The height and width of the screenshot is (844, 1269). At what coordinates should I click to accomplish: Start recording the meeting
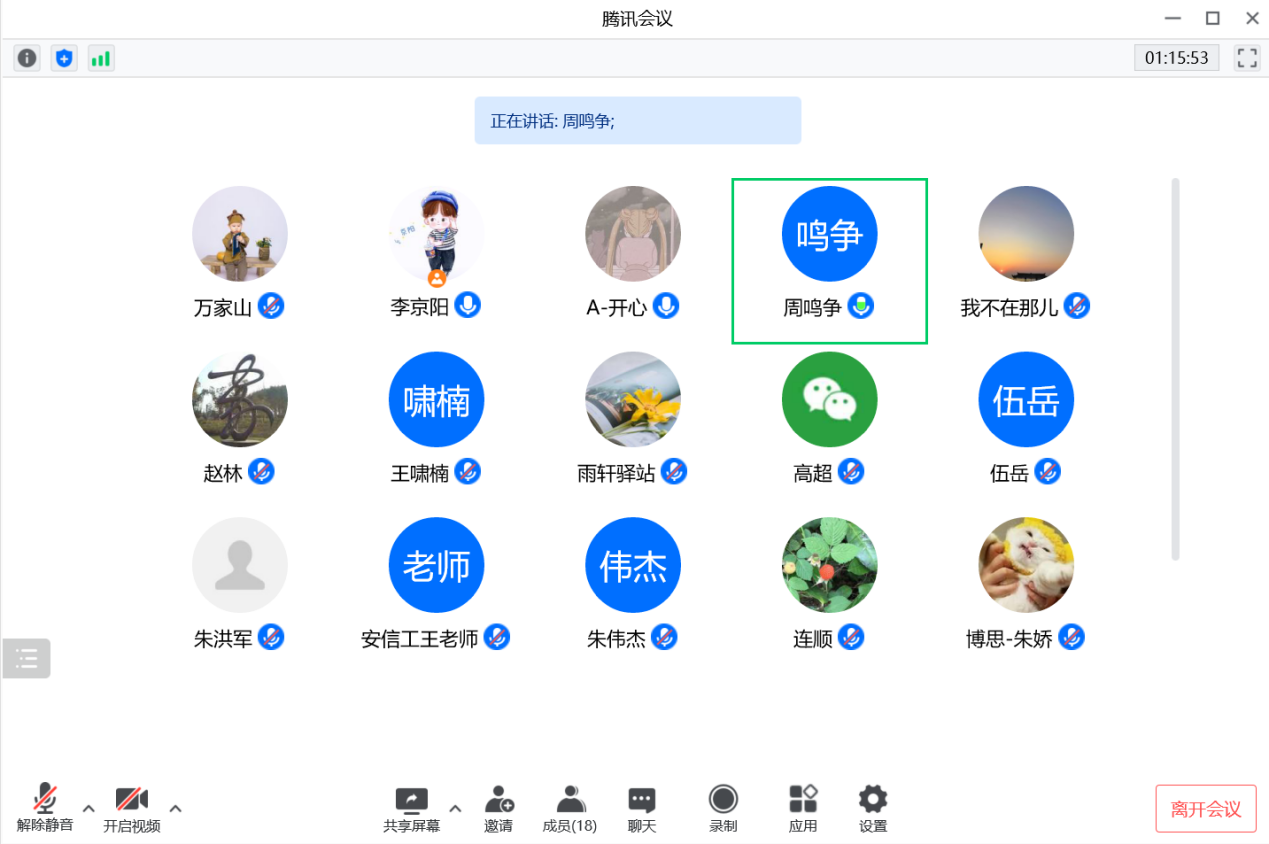pyautogui.click(x=722, y=808)
